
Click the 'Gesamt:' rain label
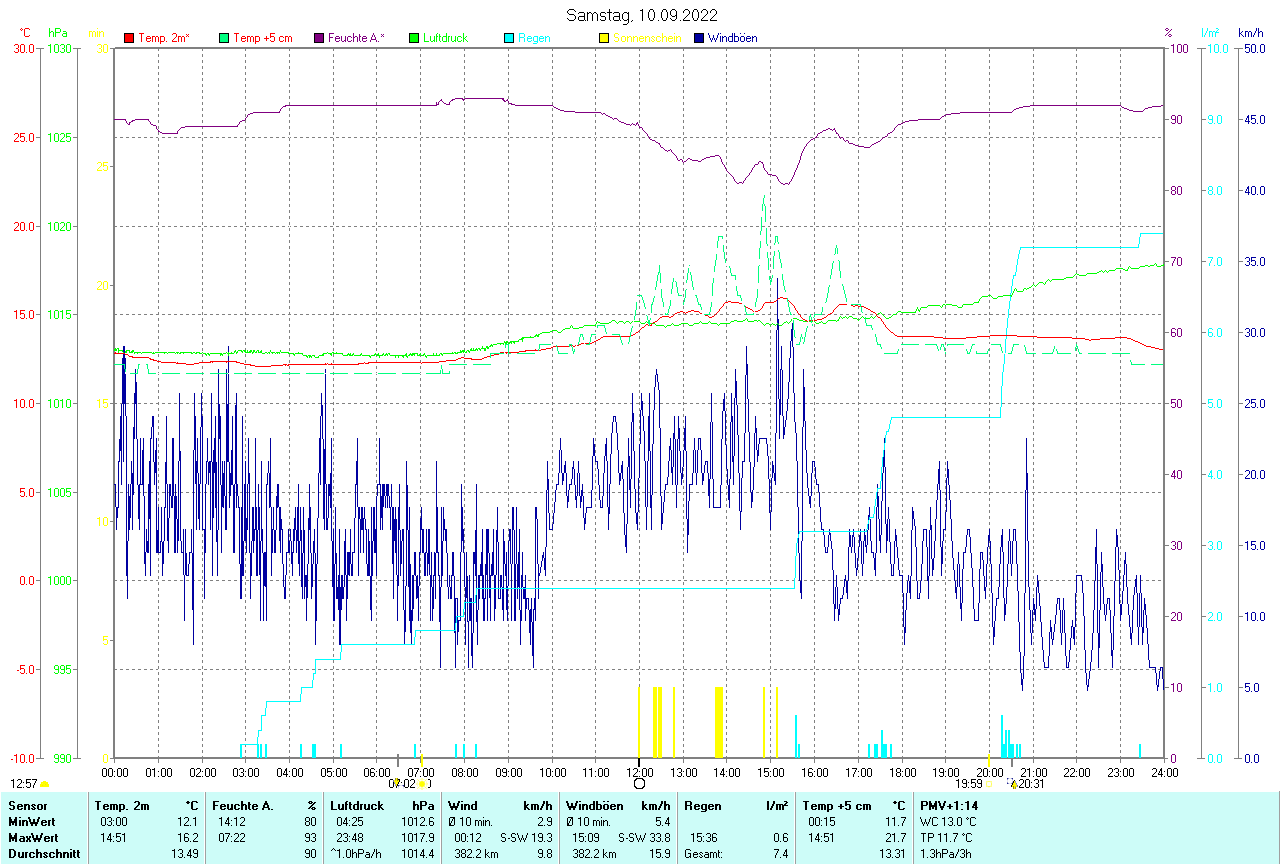(703, 854)
